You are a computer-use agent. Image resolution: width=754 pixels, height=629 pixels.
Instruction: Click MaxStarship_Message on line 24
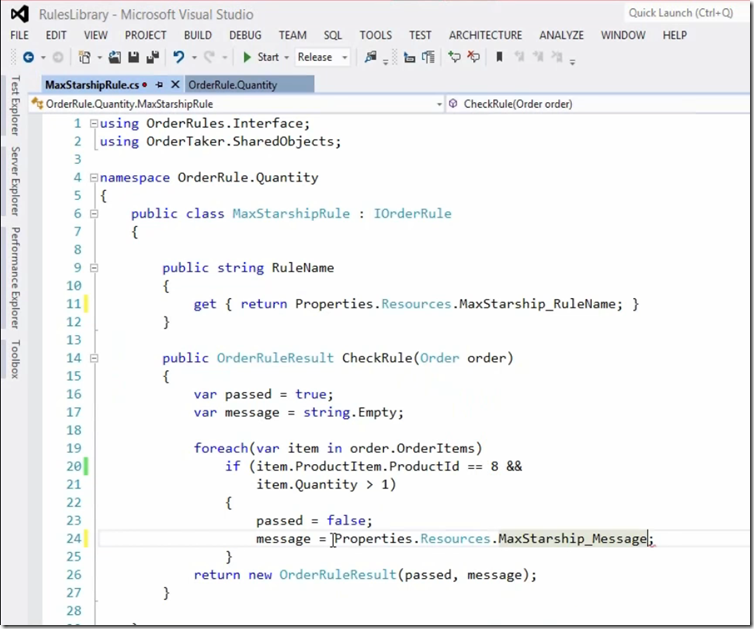pos(572,539)
